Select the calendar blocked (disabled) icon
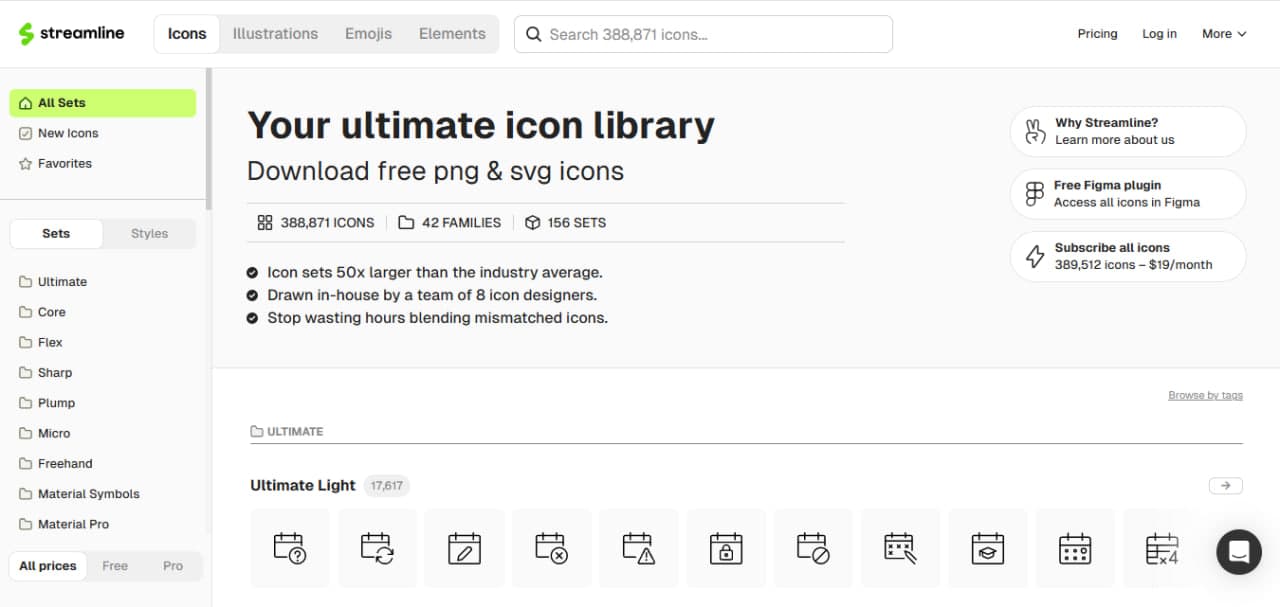Screen dimensions: 1280x607 point(813,548)
